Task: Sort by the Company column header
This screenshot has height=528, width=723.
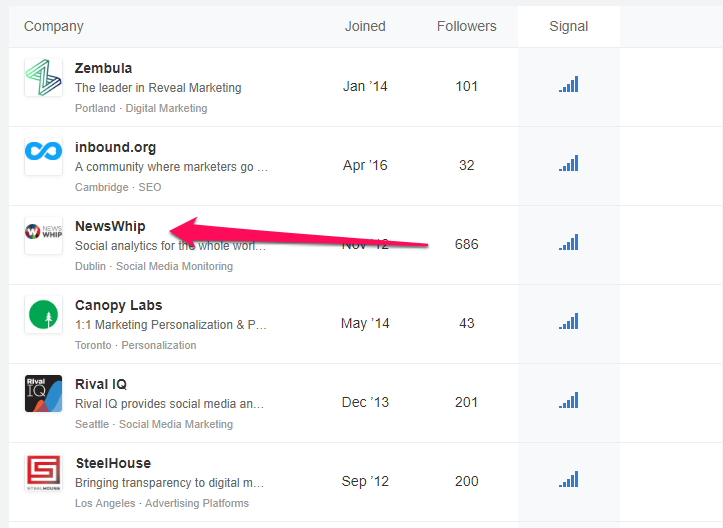Action: (53, 27)
